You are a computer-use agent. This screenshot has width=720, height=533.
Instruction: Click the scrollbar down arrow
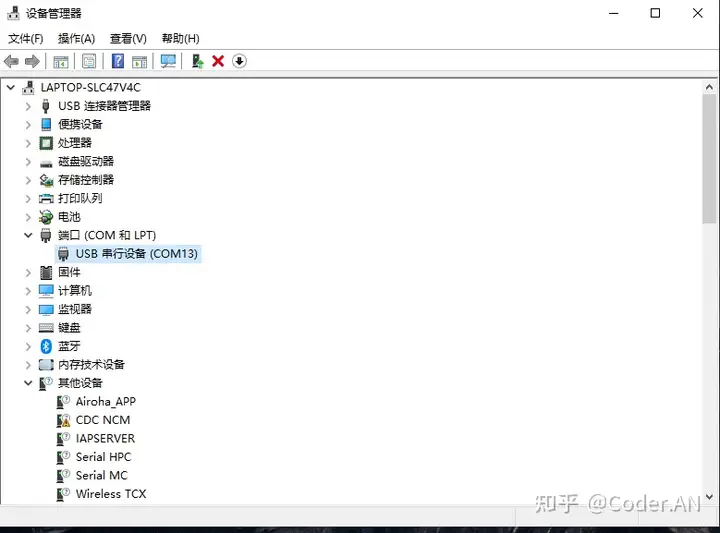[709, 497]
